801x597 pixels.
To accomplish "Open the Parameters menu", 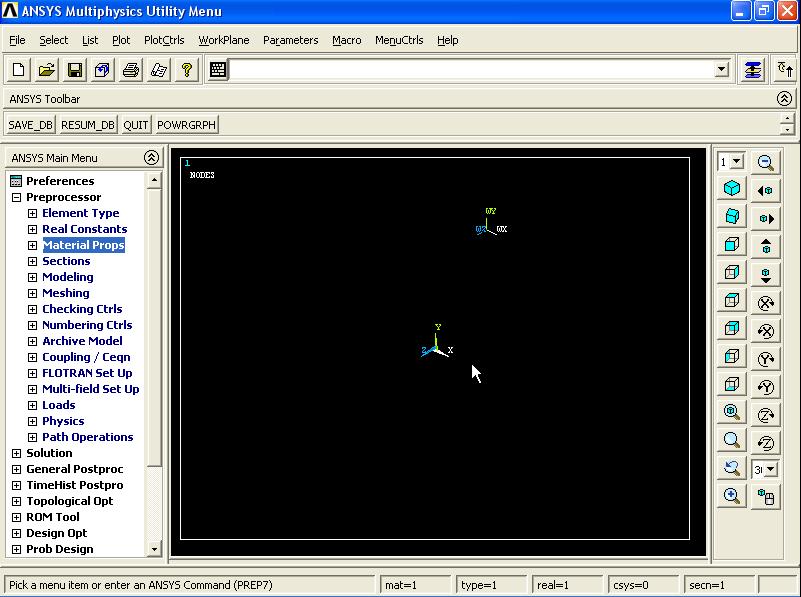I will (291, 40).
